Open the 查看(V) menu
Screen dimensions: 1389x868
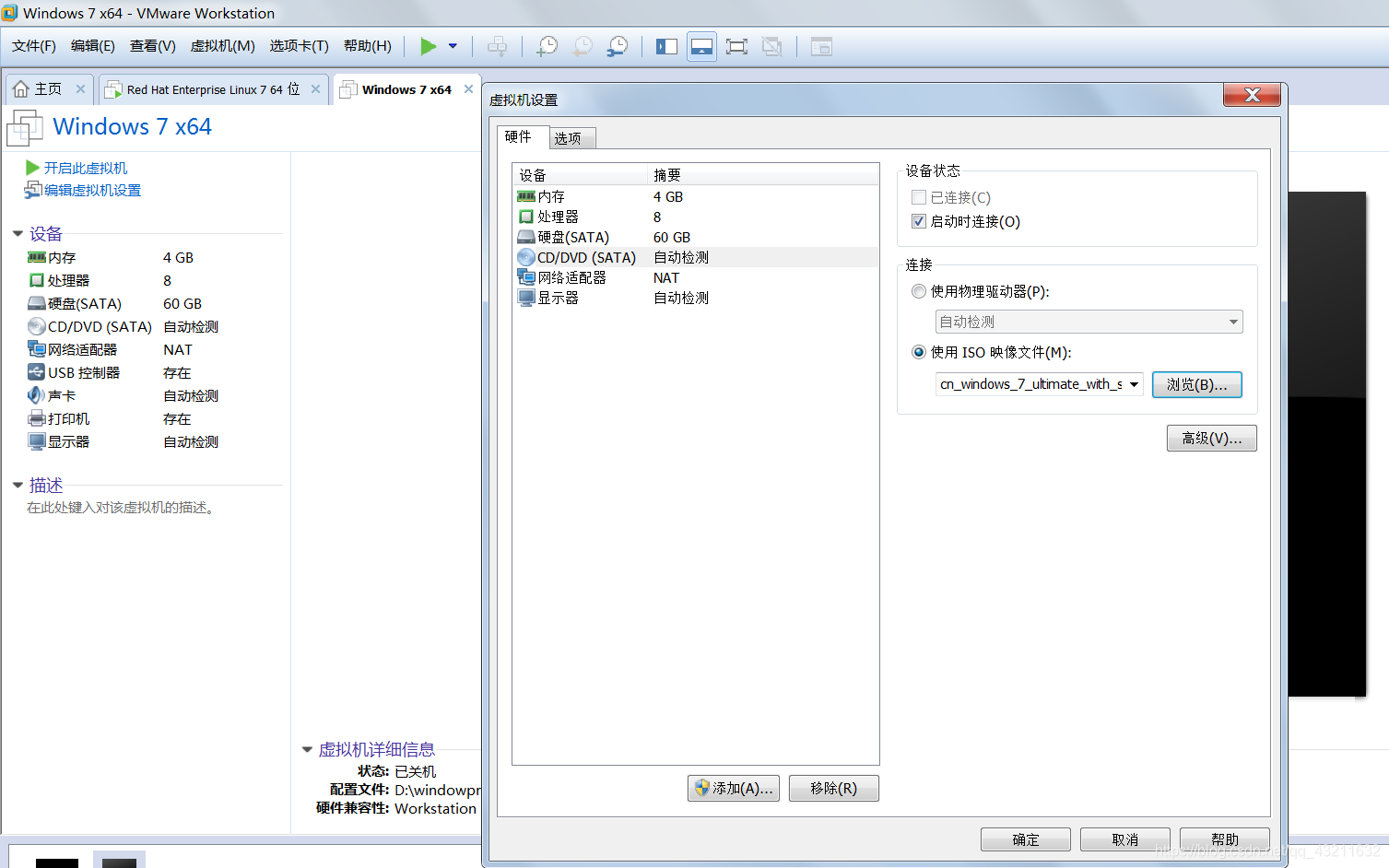coord(153,46)
